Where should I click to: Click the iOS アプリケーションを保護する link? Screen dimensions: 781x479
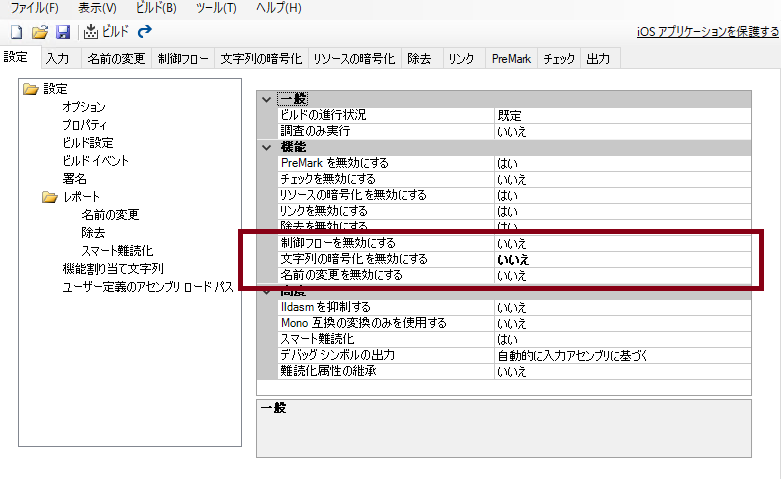coord(707,32)
